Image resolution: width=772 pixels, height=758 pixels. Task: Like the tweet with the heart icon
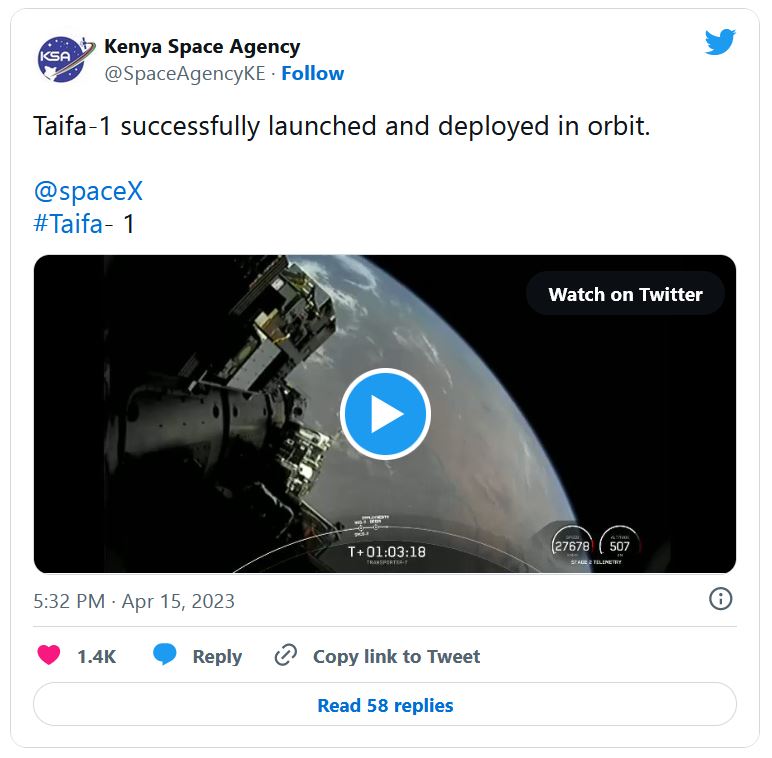coord(49,655)
